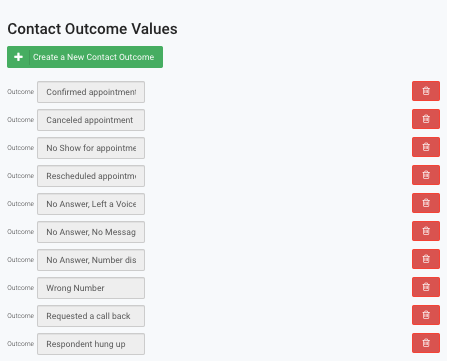The width and height of the screenshot is (453, 361).
Task: Select the Rescheduled appointment input
Action: click(x=91, y=176)
